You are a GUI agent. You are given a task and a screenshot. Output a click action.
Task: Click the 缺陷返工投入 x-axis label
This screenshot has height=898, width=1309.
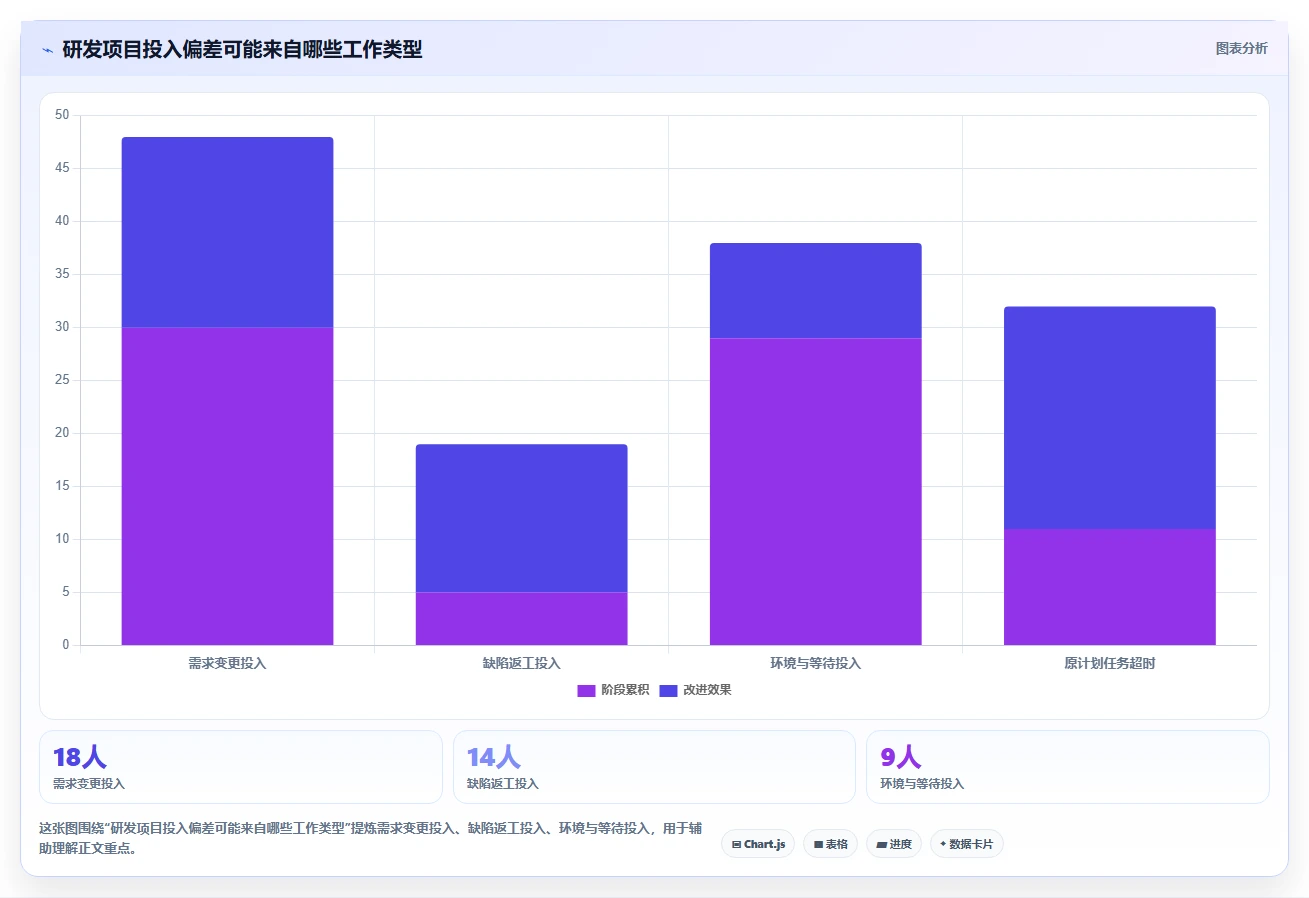click(x=521, y=663)
